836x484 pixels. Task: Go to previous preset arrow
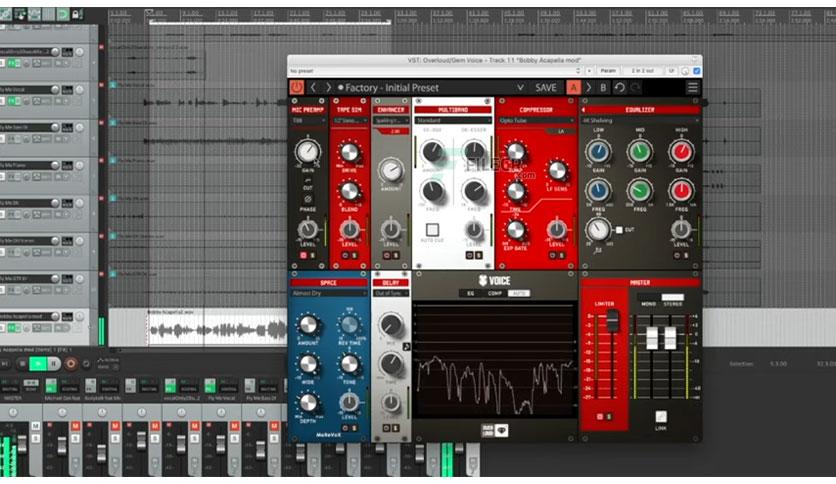tap(314, 87)
